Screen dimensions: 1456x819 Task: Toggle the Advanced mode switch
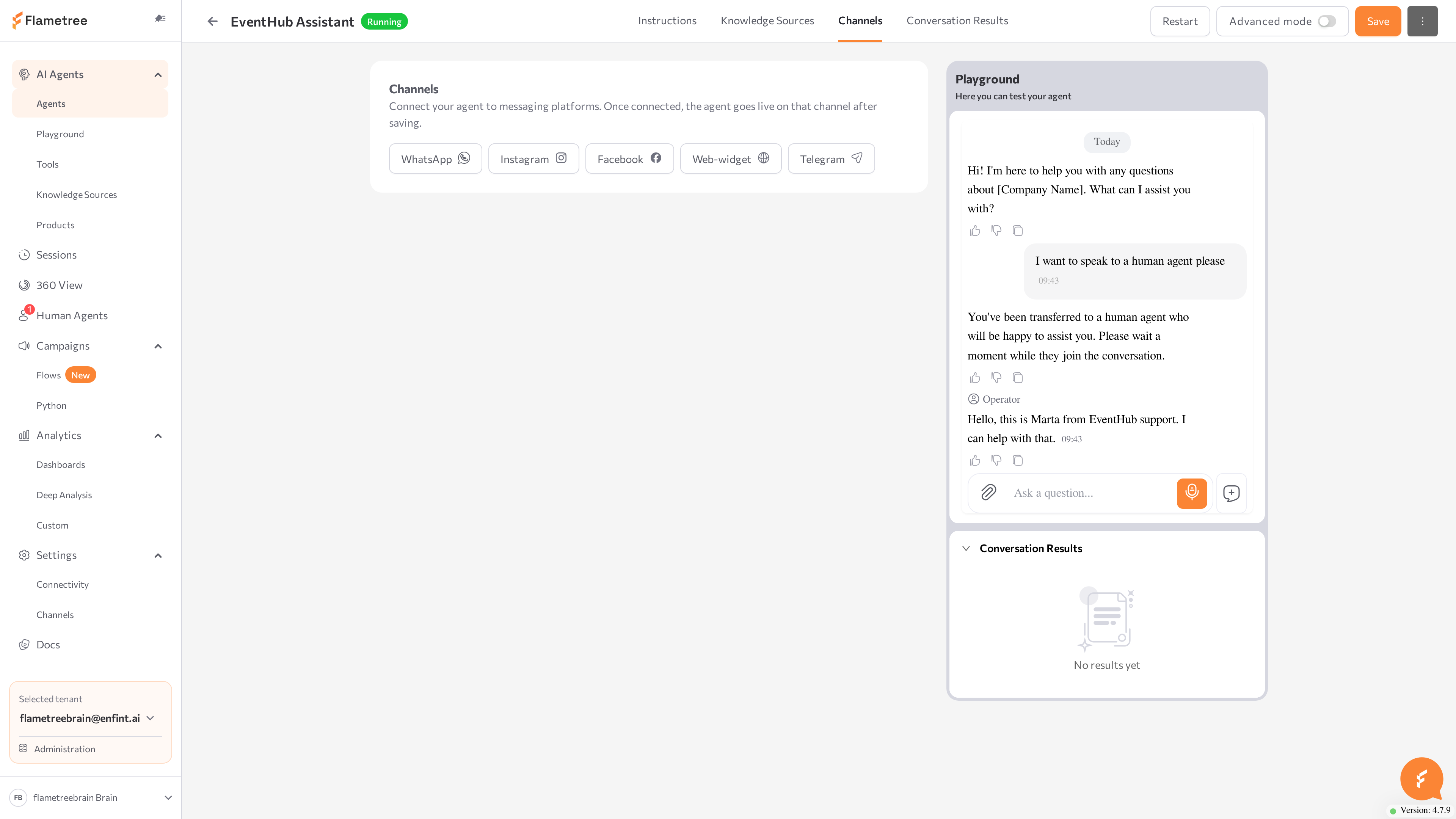point(1327,22)
